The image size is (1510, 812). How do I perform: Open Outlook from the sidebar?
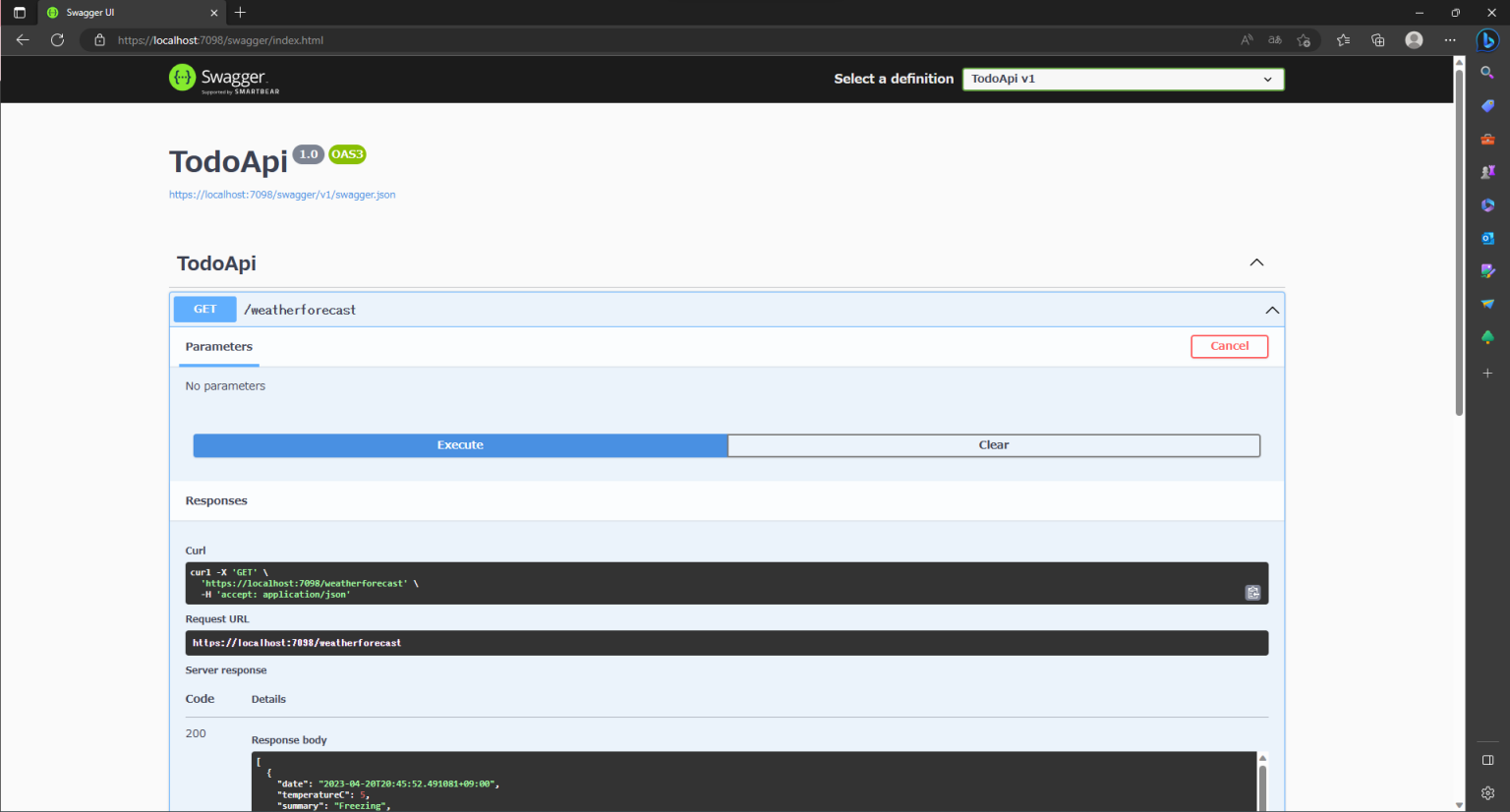pyautogui.click(x=1487, y=237)
